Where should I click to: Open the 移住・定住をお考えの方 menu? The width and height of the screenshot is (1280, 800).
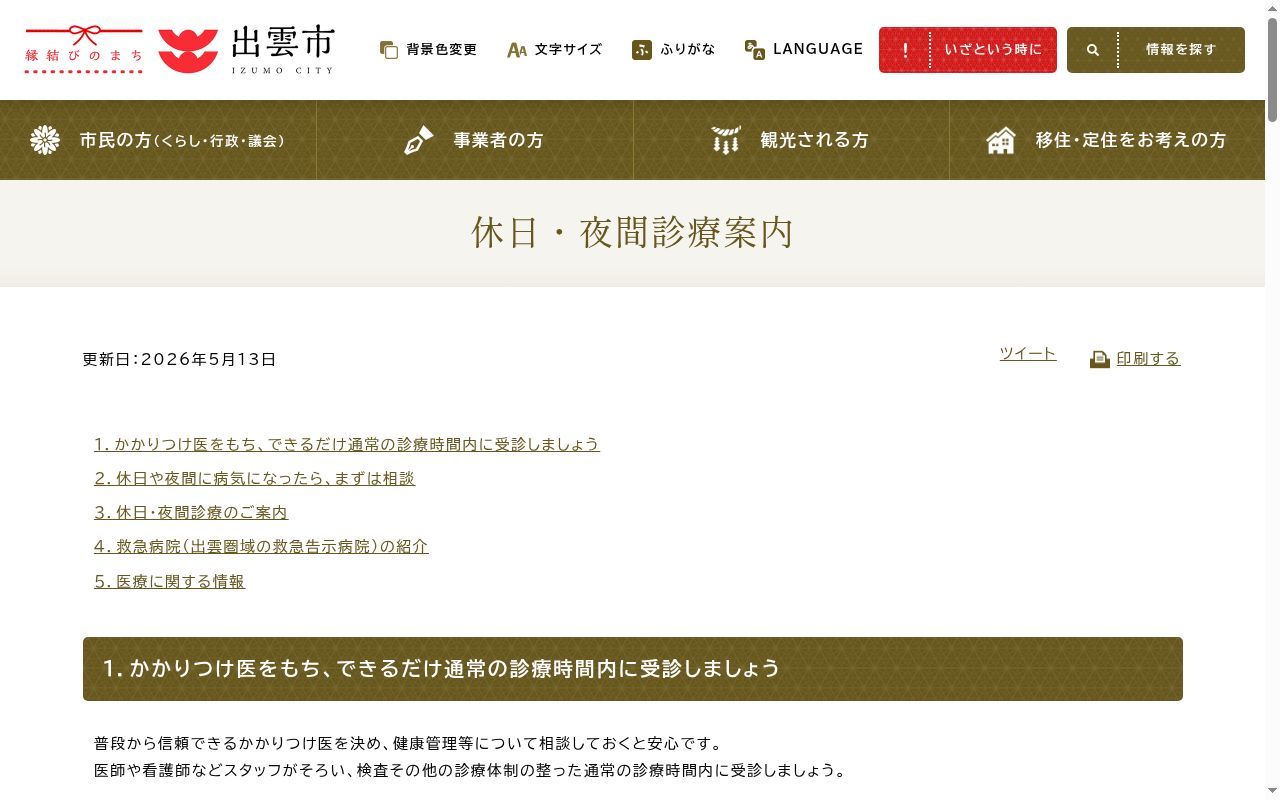coord(1107,140)
